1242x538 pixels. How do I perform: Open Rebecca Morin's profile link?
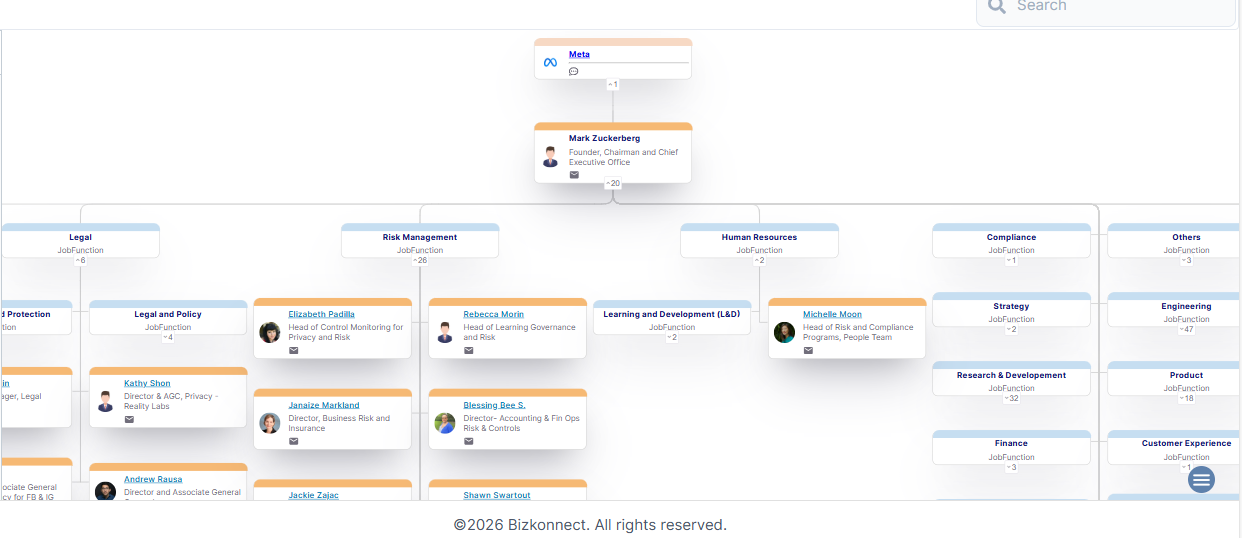click(493, 314)
